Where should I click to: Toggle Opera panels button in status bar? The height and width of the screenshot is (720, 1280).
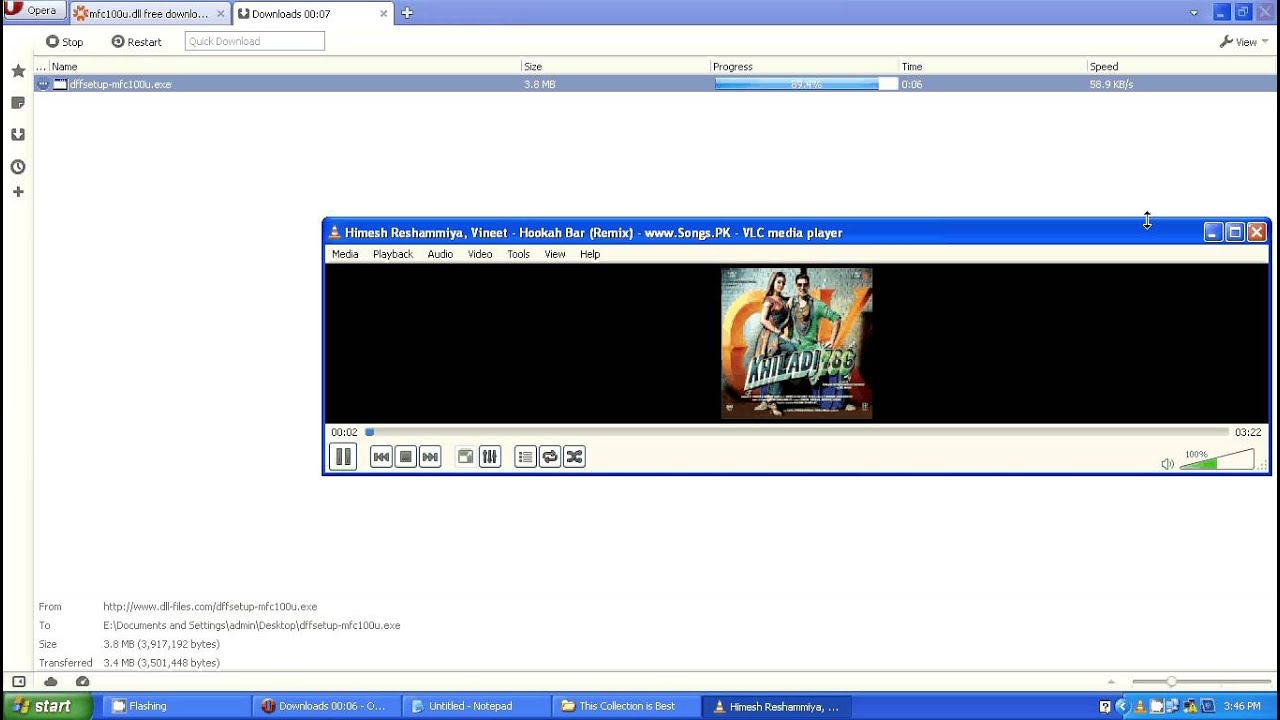tap(18, 682)
